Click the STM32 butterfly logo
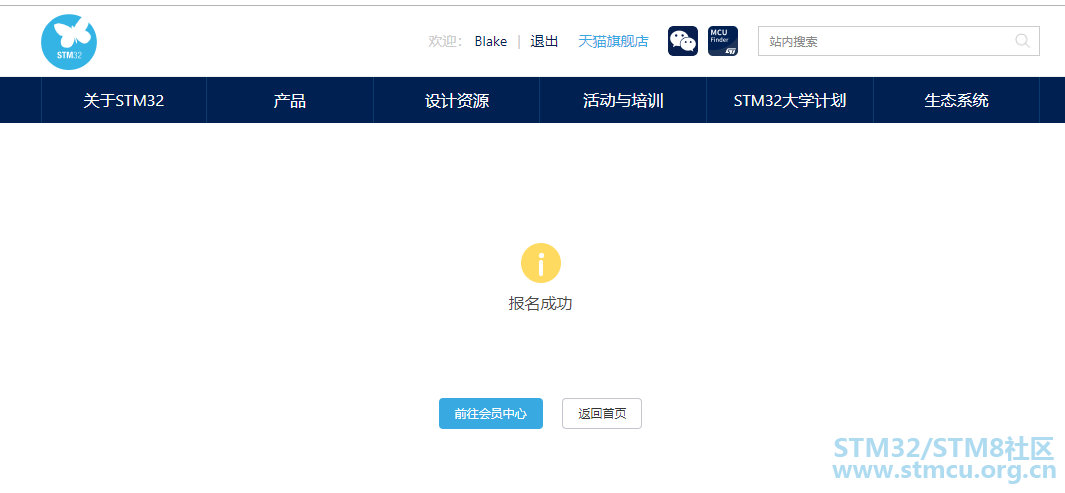Image resolution: width=1065 pixels, height=493 pixels. (69, 42)
